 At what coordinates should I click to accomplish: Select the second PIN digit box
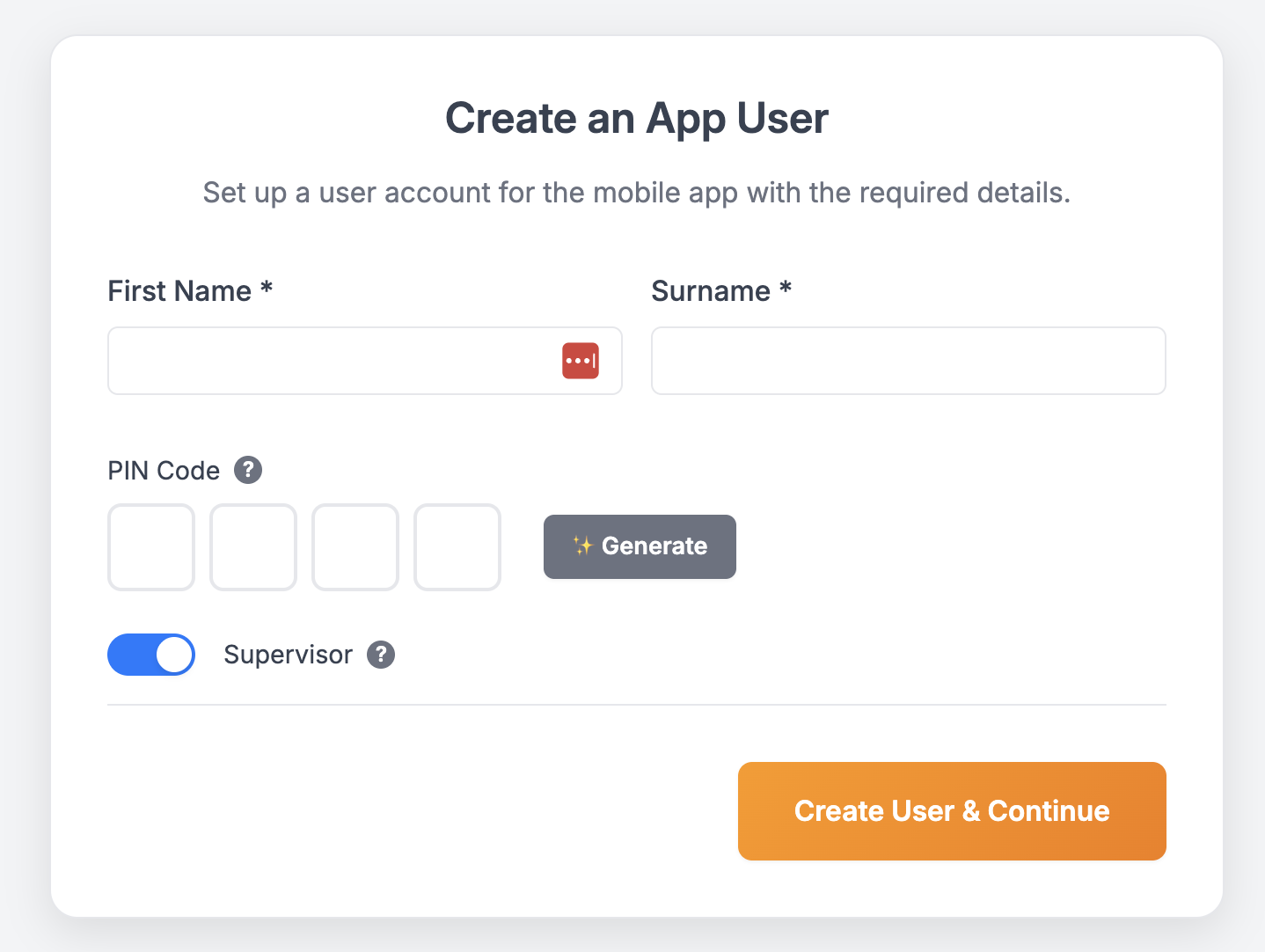(x=253, y=547)
